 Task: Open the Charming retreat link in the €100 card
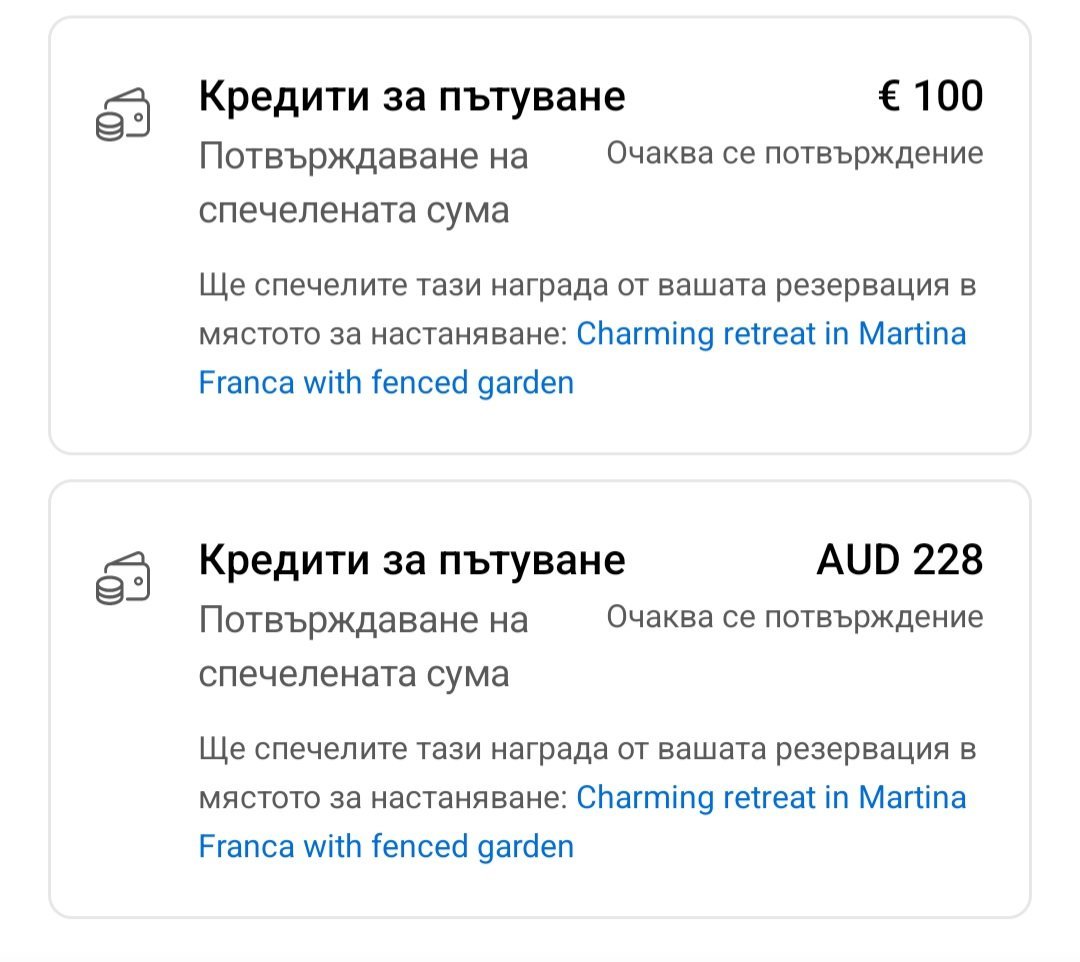pos(771,334)
